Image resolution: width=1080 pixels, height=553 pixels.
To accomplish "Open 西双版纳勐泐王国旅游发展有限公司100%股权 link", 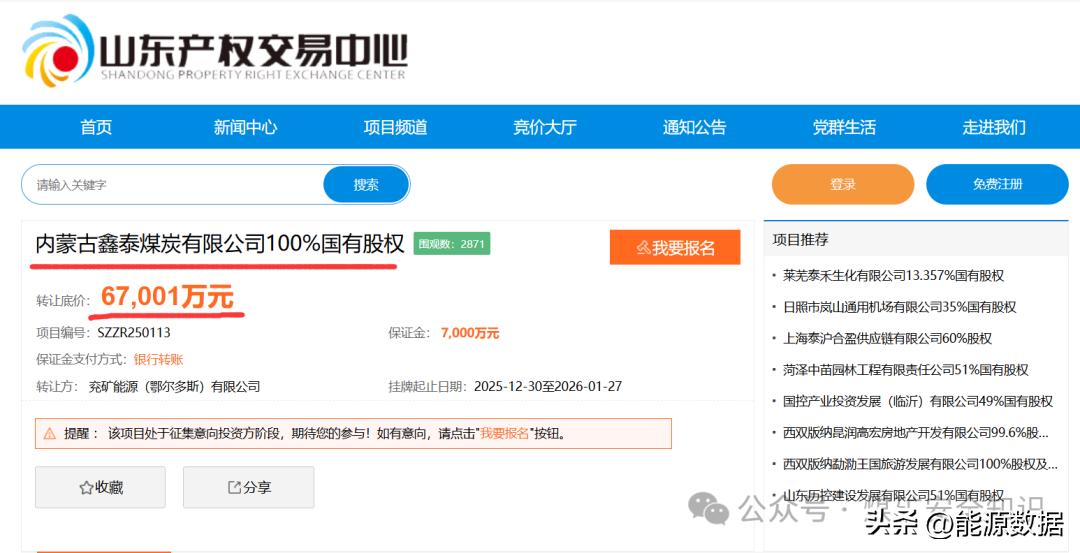I will 920,464.
